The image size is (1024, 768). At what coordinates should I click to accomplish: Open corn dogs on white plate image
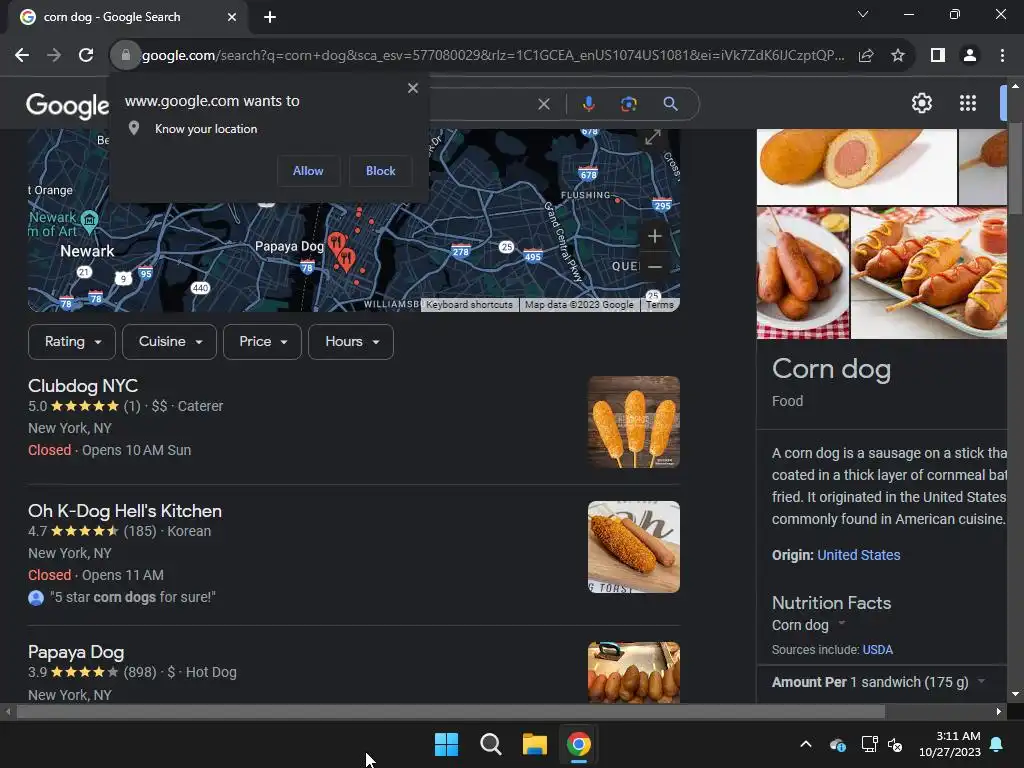[x=803, y=273]
